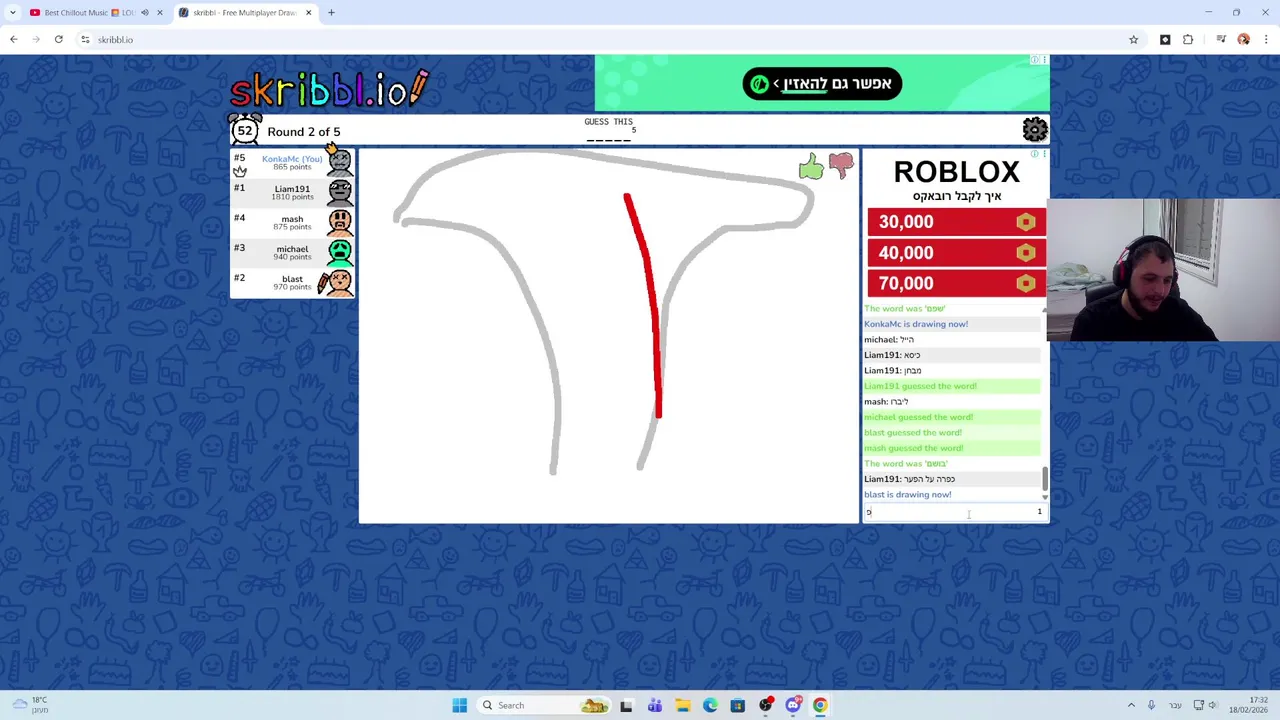Click the skribbl.io logo
Image resolution: width=1280 pixels, height=720 pixels.
click(330, 89)
